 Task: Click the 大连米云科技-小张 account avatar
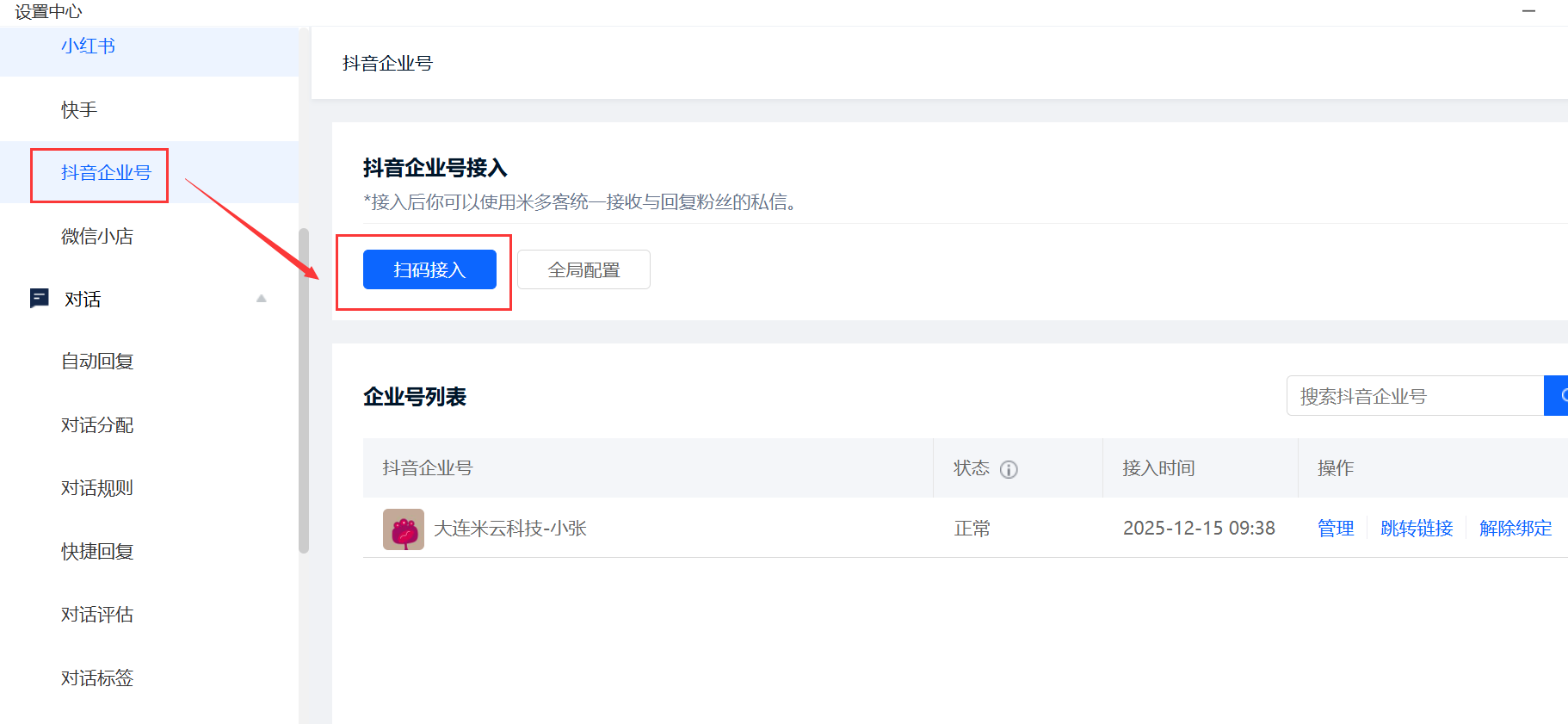pos(403,529)
